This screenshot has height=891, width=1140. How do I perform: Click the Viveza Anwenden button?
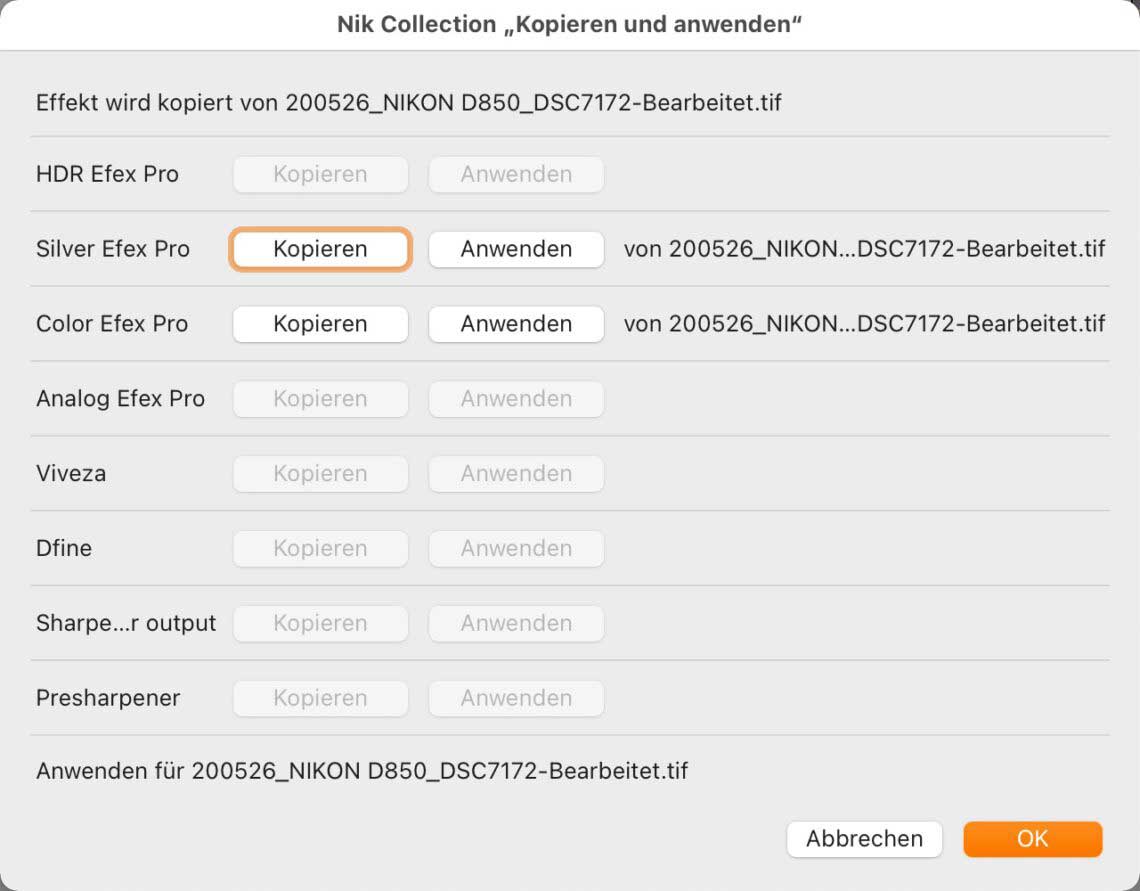coord(516,474)
